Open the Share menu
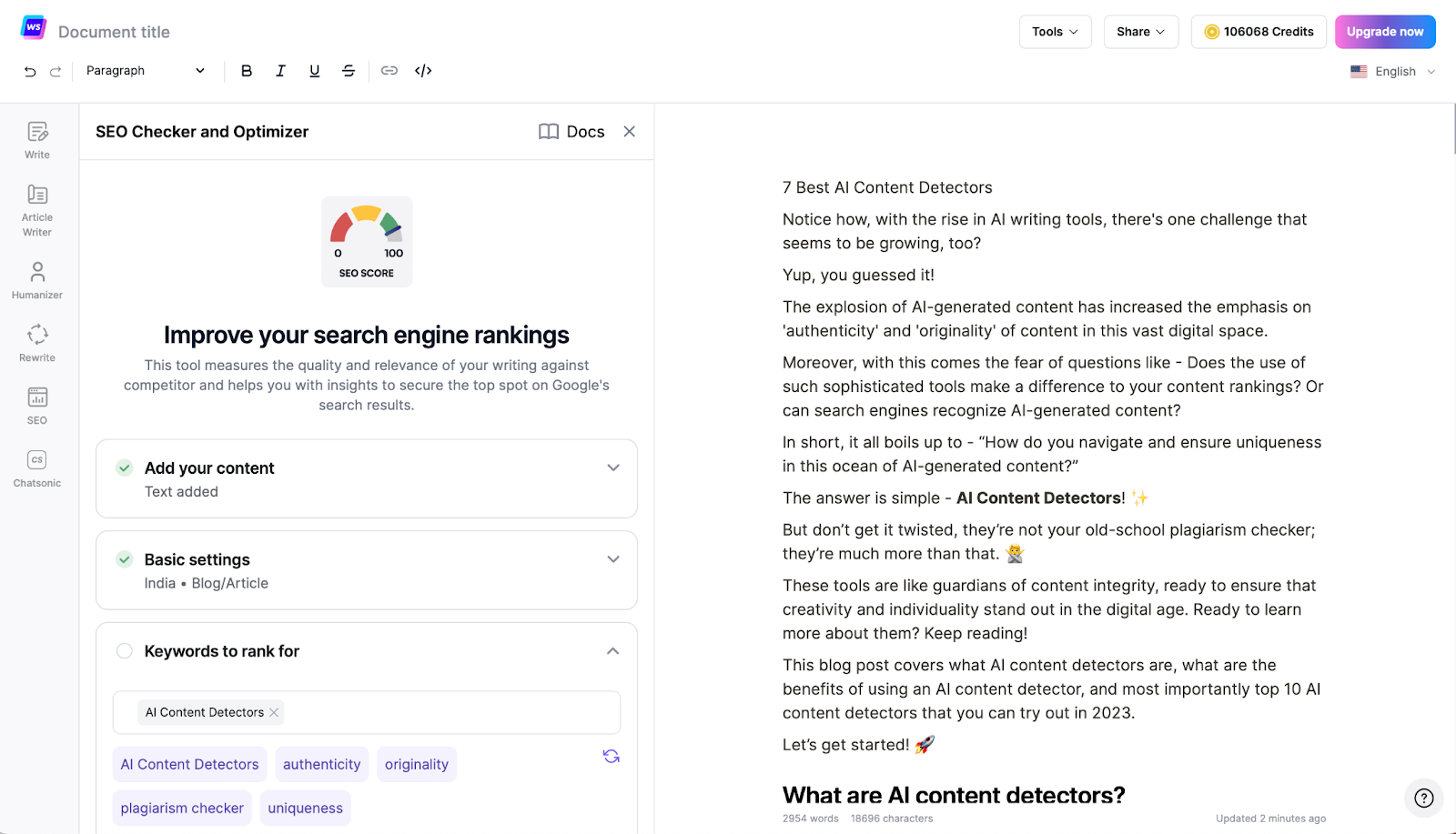Screen dimensions: 1456x834 point(1140,31)
